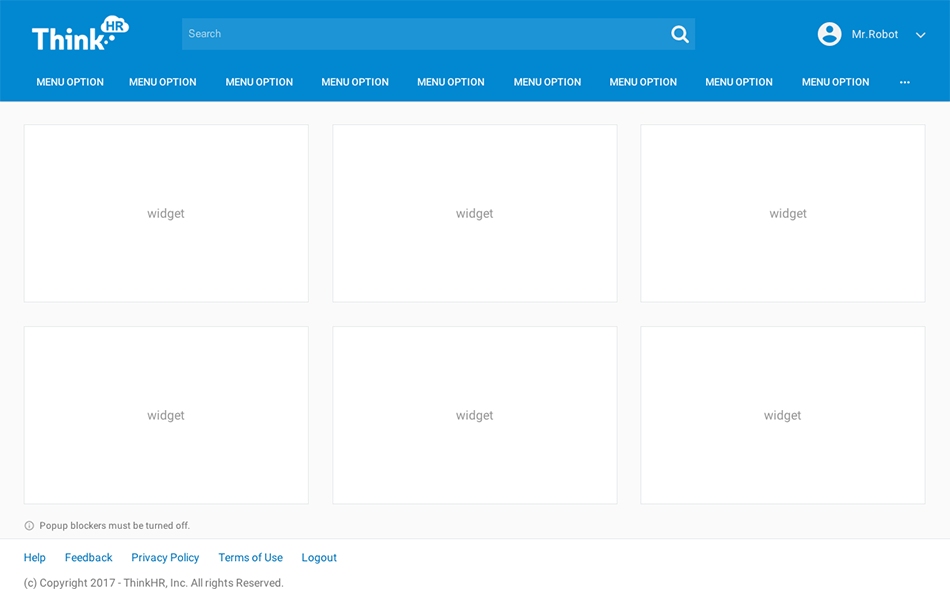Open the Privacy Policy link
This screenshot has height=589, width=950.
tap(165, 558)
